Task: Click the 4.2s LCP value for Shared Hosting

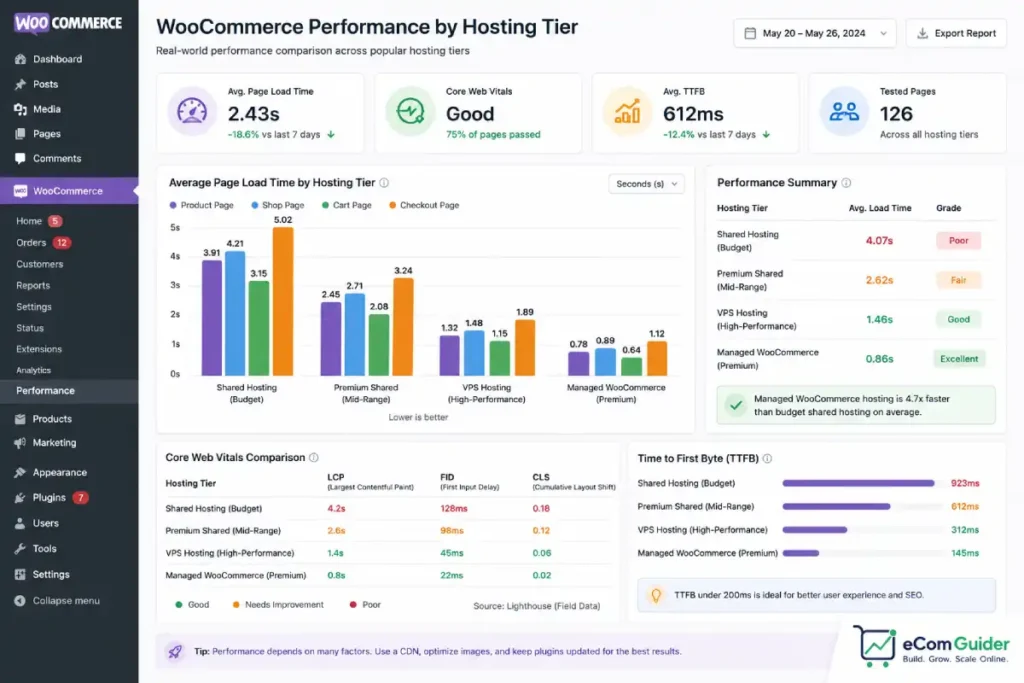Action: coord(336,508)
